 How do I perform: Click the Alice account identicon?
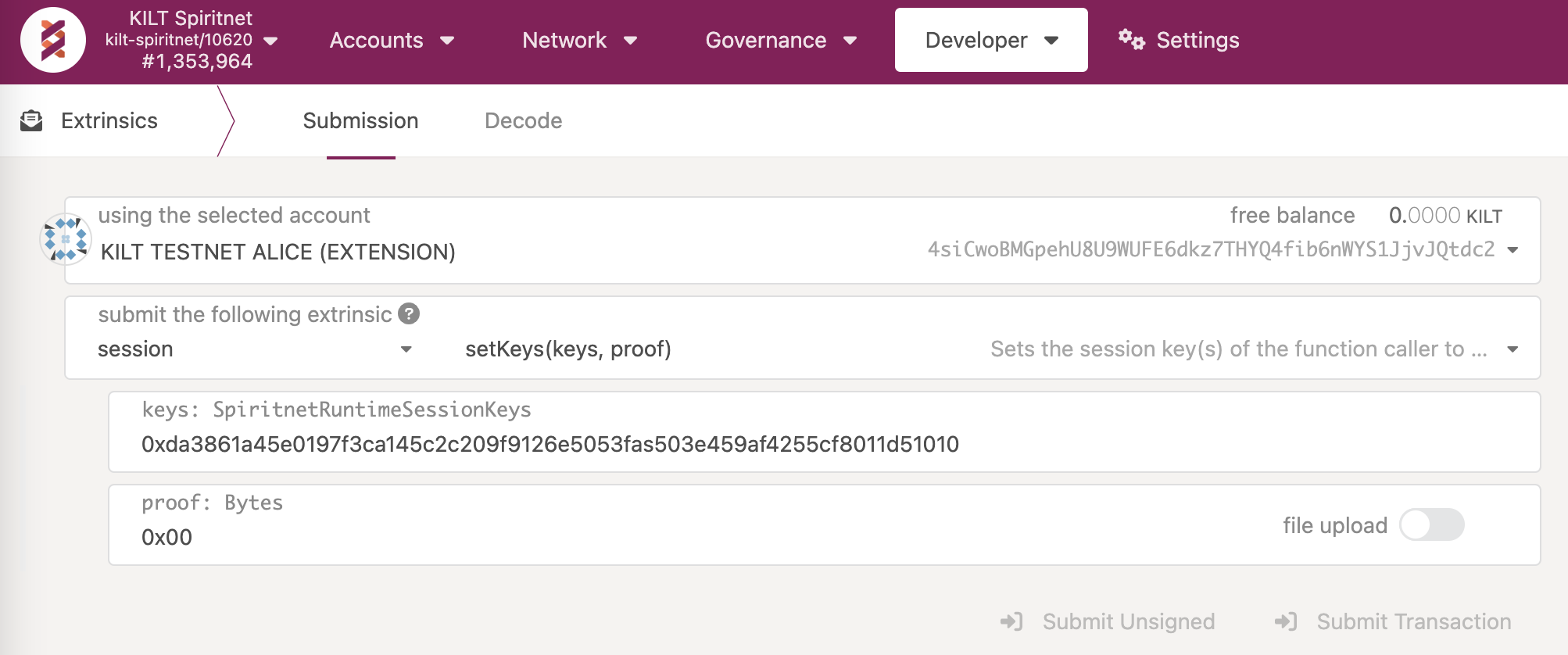(x=66, y=239)
